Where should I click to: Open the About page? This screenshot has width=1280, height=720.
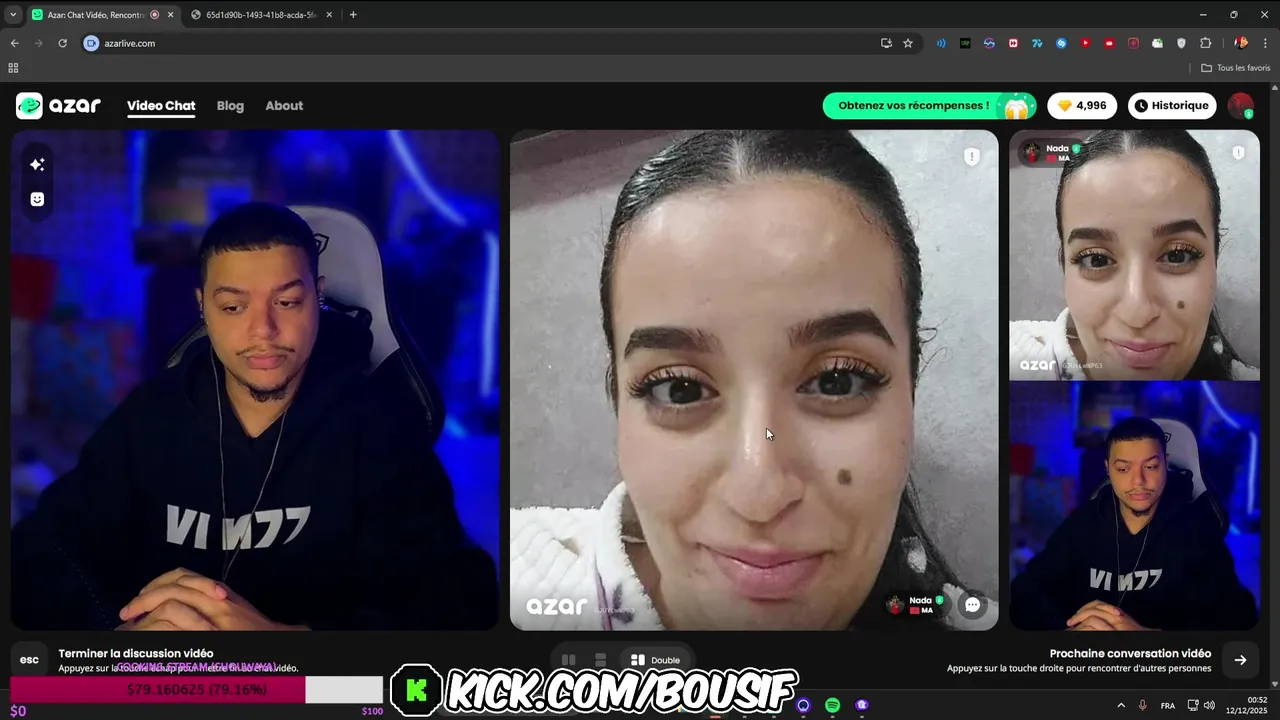coord(284,106)
